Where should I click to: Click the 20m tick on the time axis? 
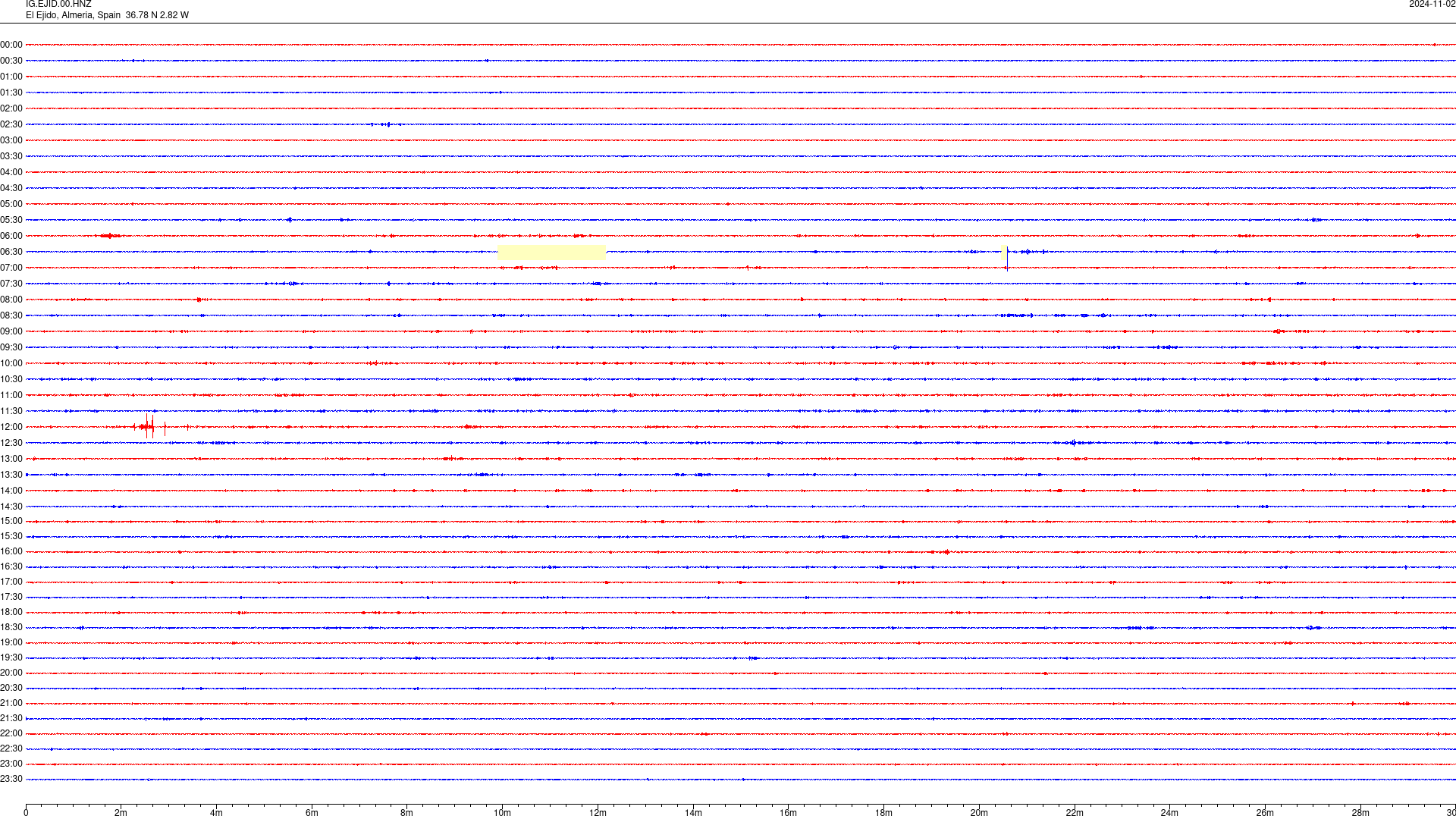click(x=979, y=812)
